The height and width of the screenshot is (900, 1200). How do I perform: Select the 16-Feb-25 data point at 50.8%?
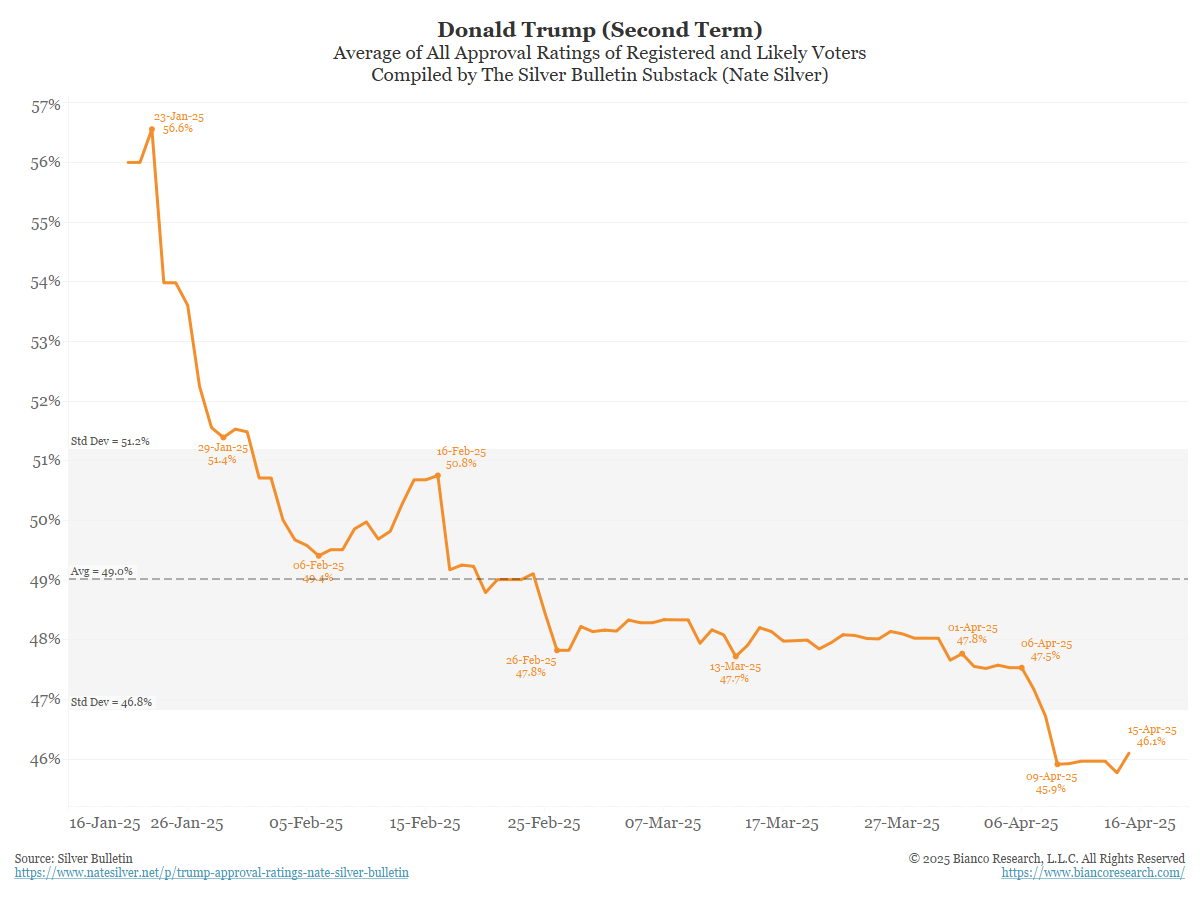[438, 475]
